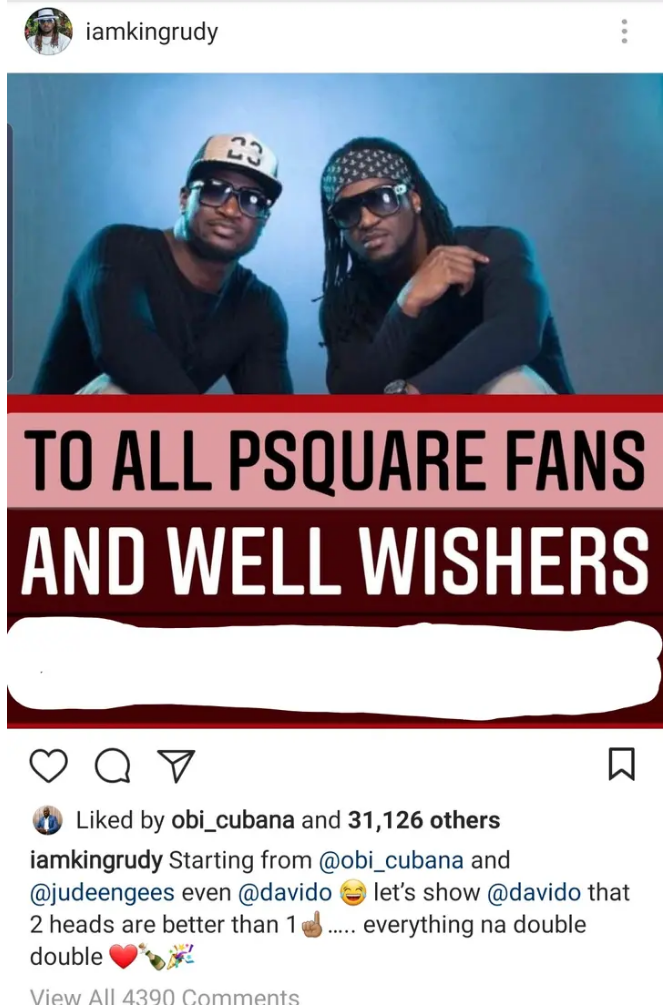Open iamkingrudy username in post header

coord(152,31)
